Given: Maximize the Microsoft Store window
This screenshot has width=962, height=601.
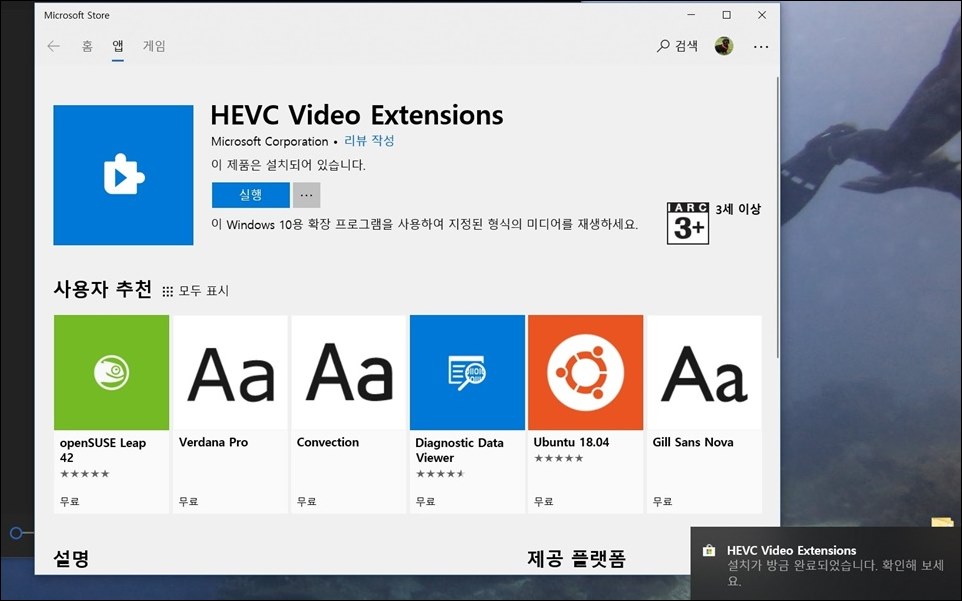Looking at the screenshot, I should 726,15.
